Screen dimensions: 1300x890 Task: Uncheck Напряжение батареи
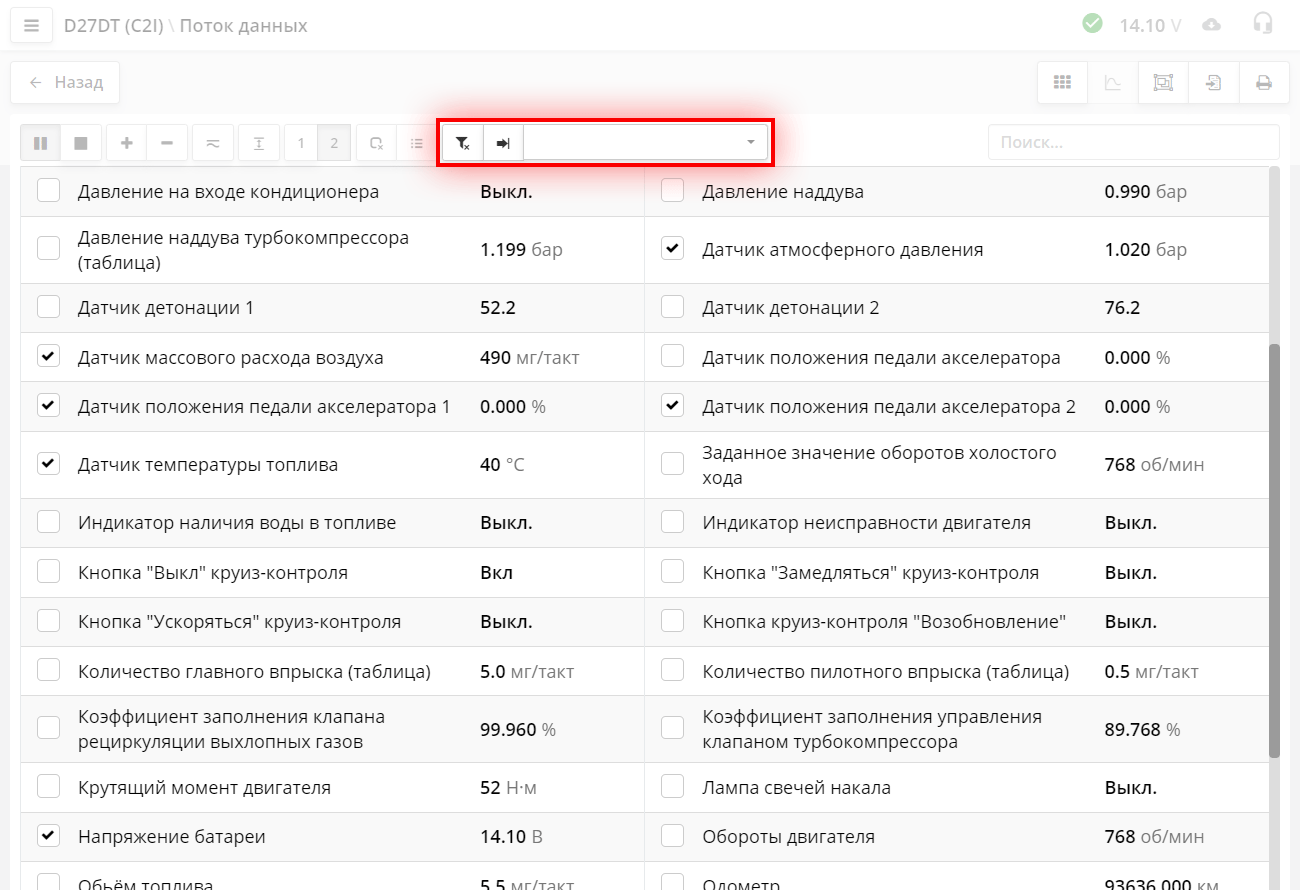coord(48,836)
